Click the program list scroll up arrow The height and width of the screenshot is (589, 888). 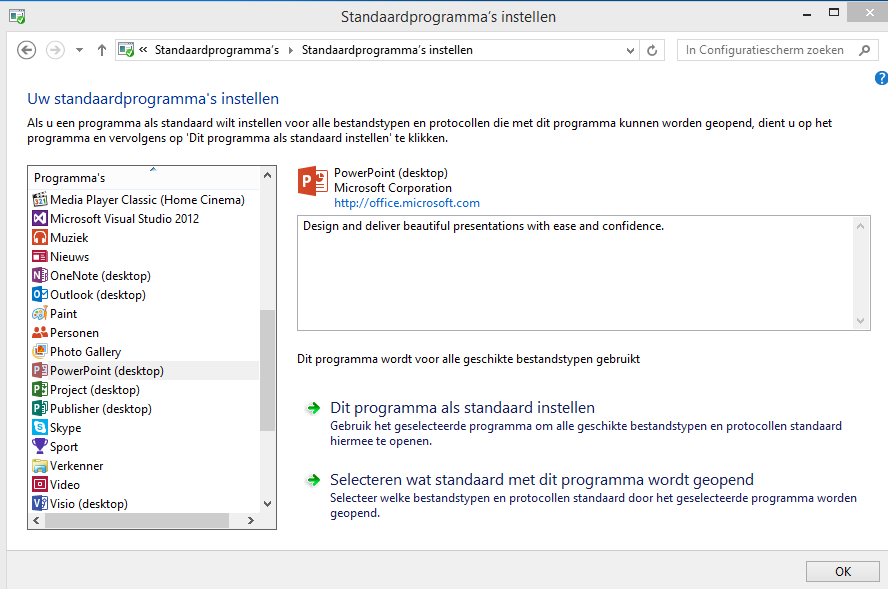point(267,176)
